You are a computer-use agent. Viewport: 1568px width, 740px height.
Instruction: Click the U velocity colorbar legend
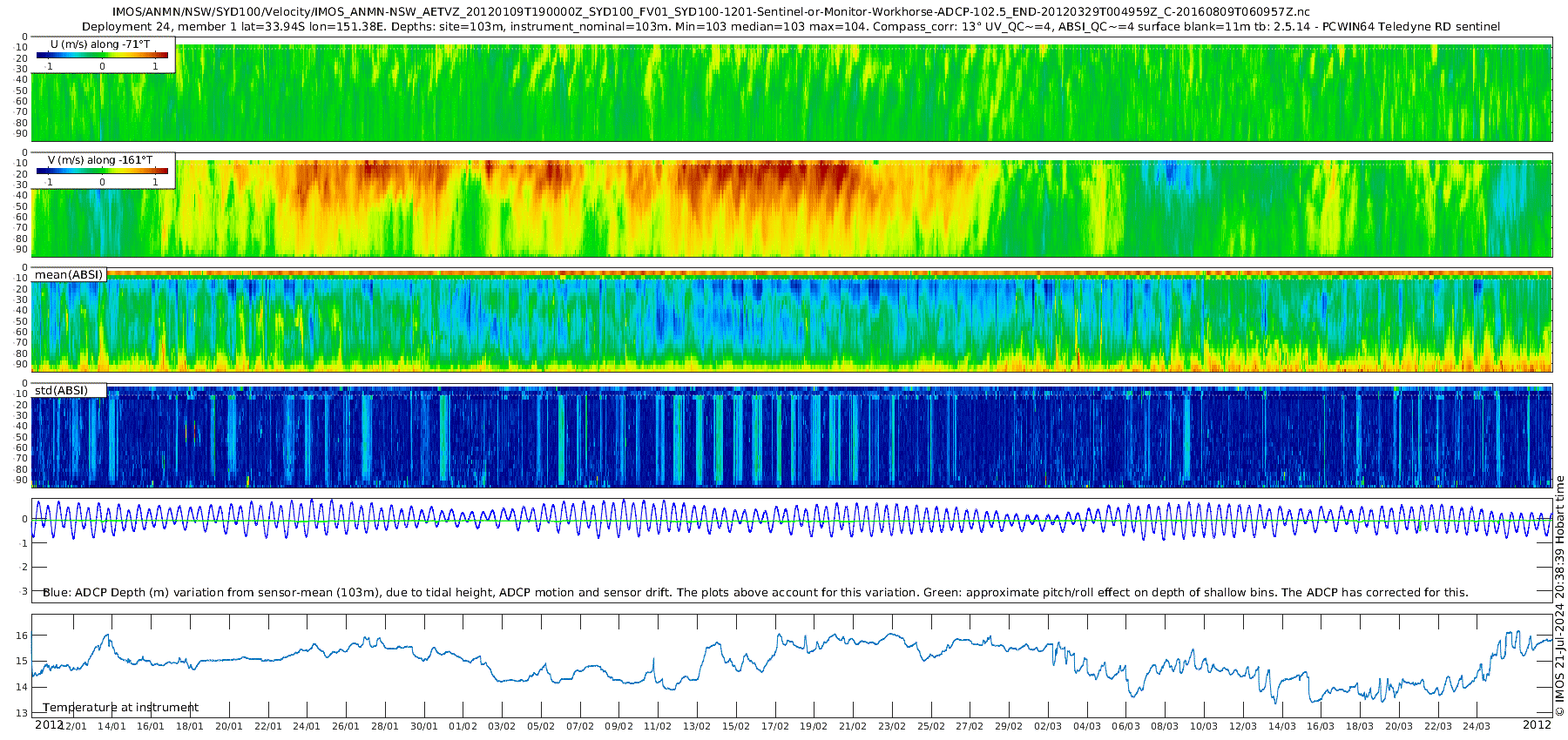(x=104, y=55)
